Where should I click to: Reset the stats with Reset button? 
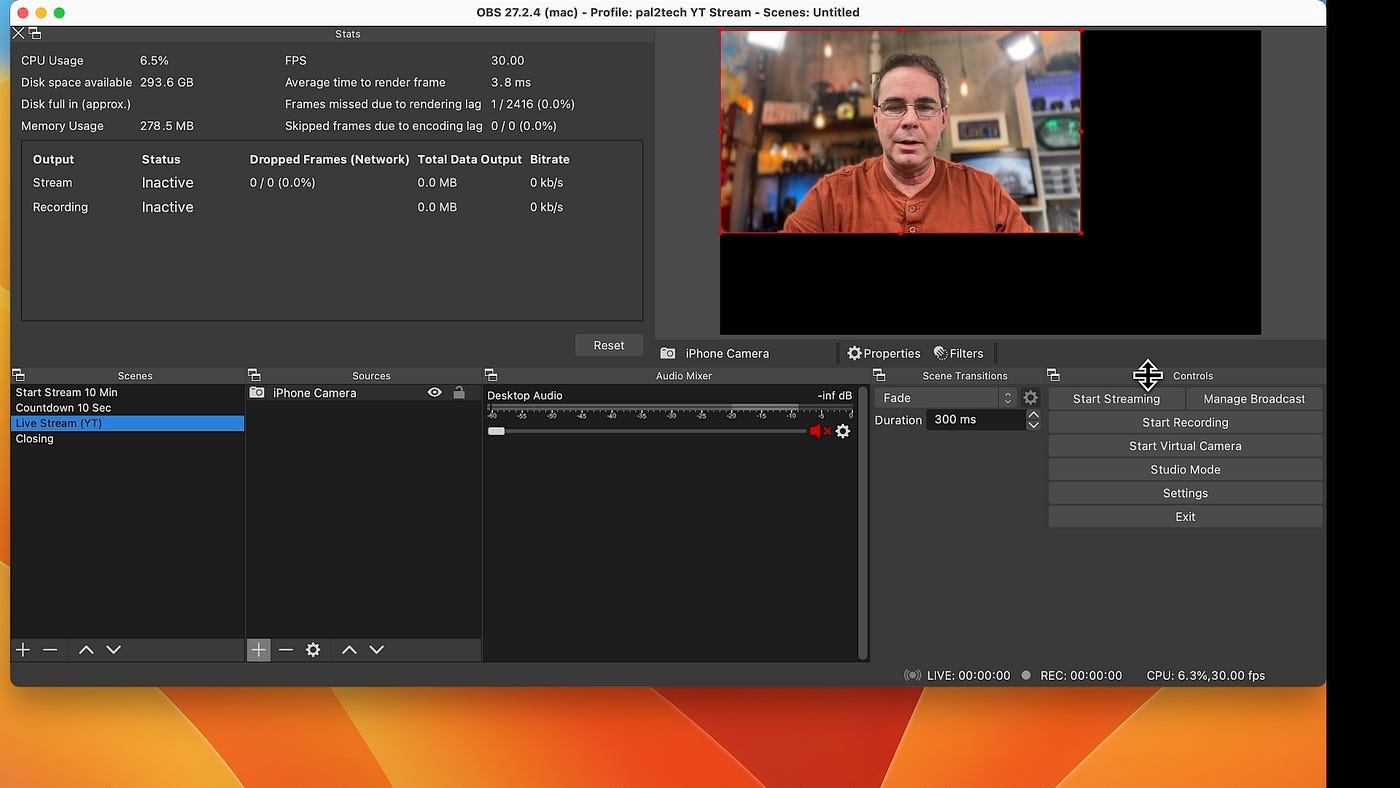(x=609, y=345)
